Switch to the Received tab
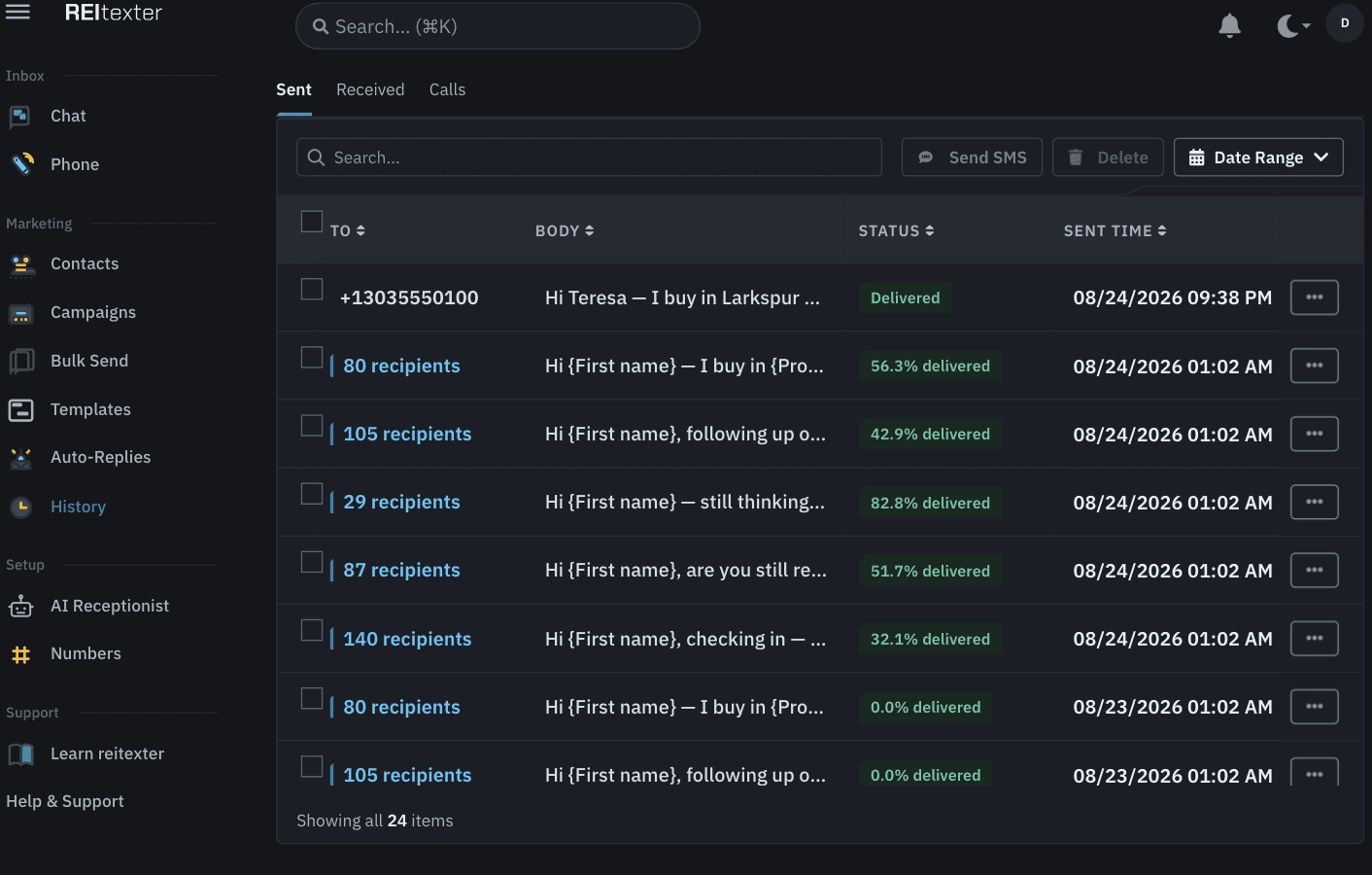The image size is (1372, 875). [x=370, y=89]
